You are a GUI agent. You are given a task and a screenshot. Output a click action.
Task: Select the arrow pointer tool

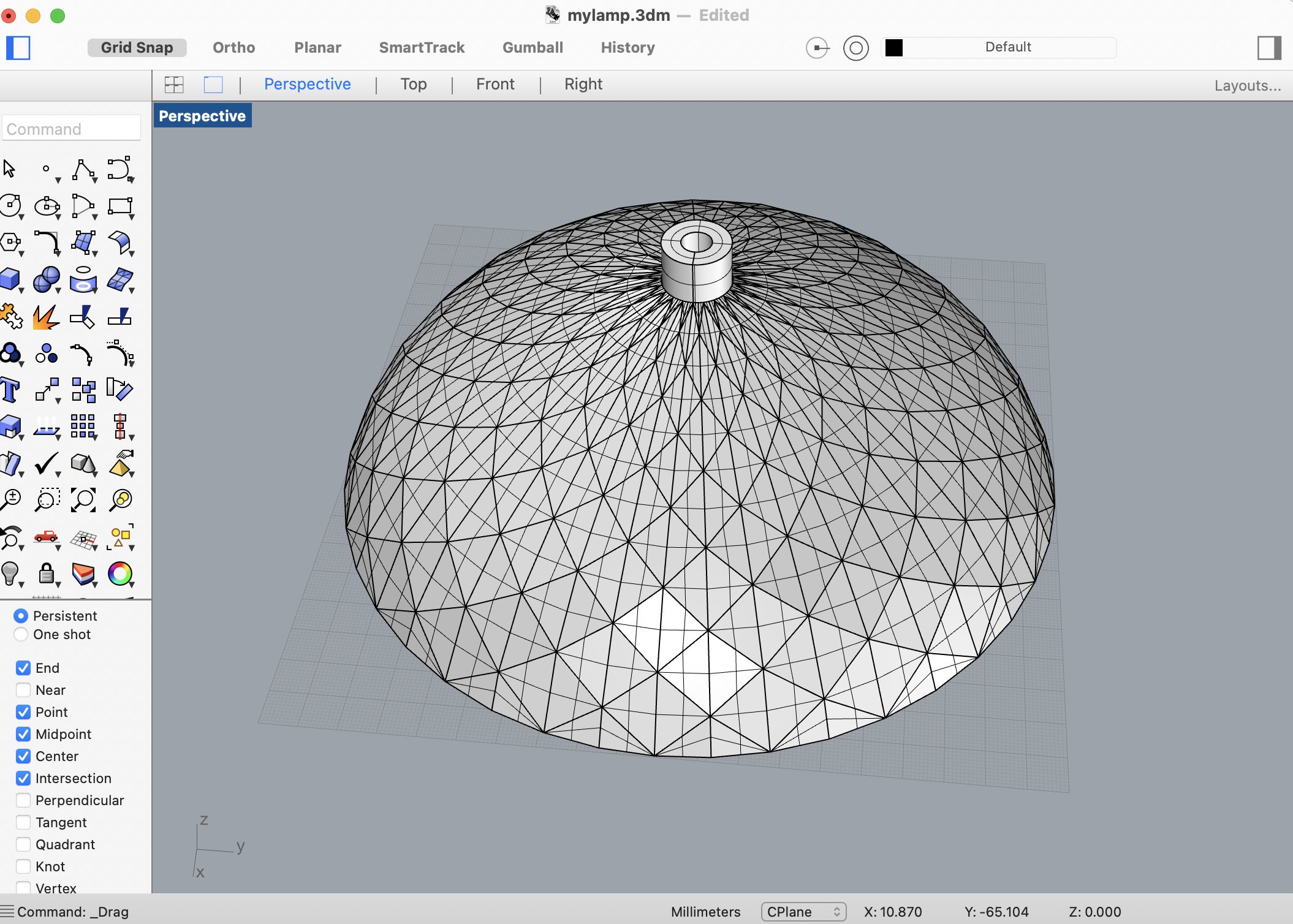coord(9,169)
